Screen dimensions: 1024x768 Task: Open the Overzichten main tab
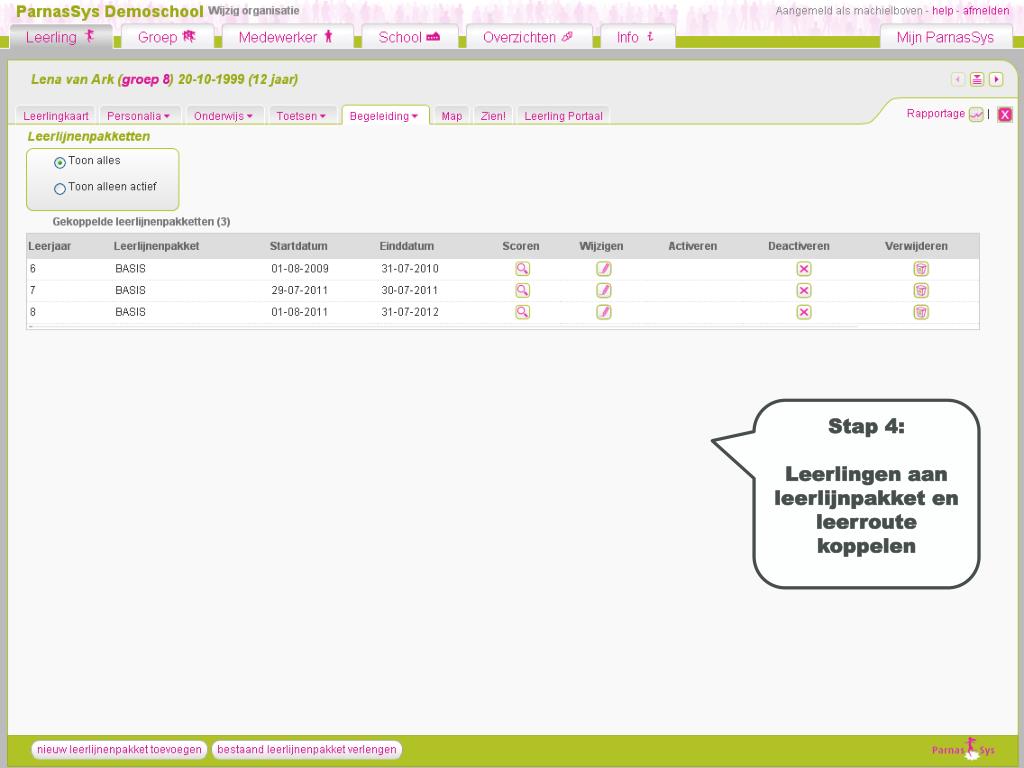(528, 37)
